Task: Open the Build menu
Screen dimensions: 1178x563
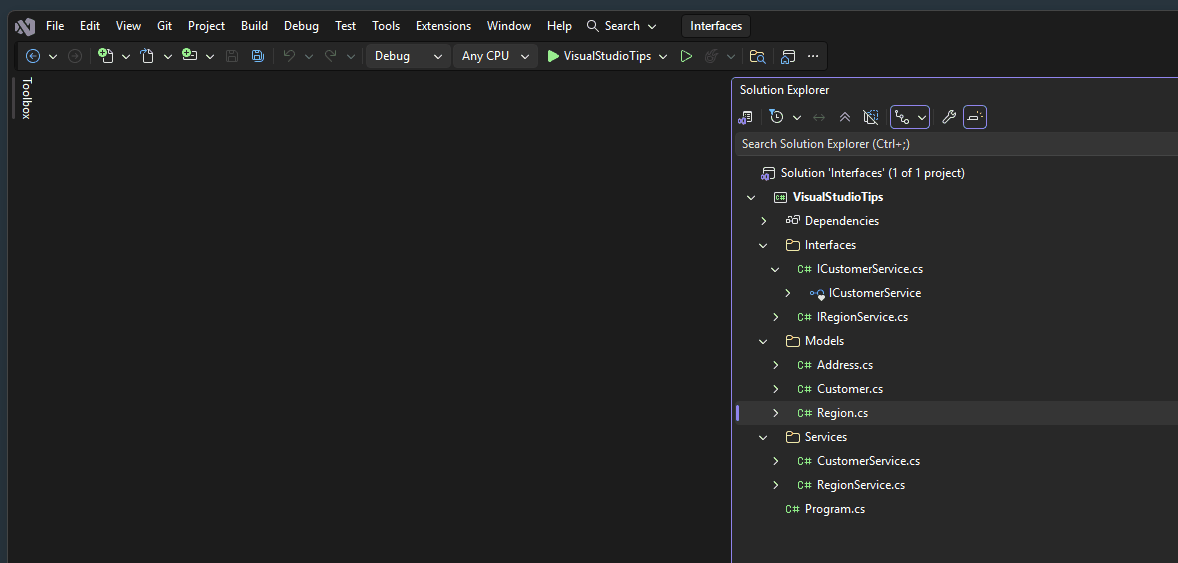Action: click(255, 26)
